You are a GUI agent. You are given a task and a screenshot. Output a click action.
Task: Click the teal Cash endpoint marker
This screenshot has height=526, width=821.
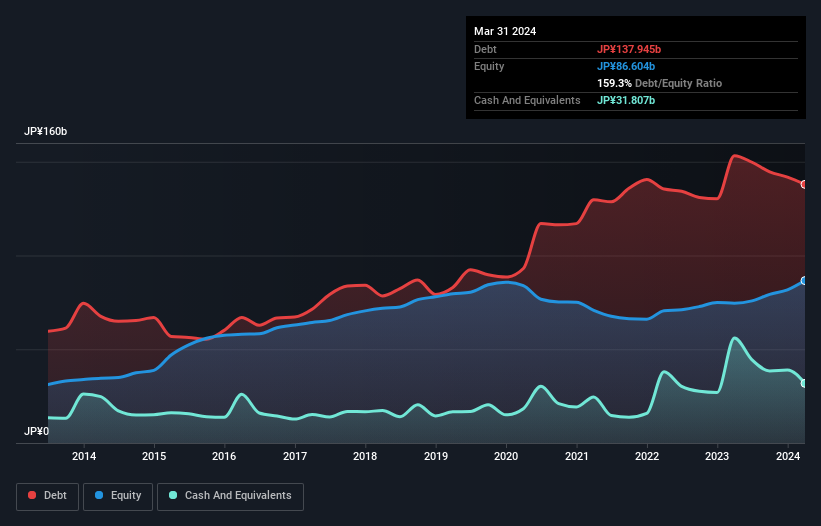[x=804, y=383]
